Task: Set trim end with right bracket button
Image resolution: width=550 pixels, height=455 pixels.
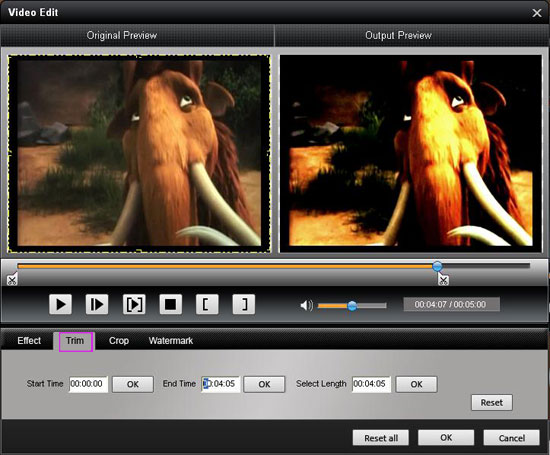Action: (x=244, y=304)
